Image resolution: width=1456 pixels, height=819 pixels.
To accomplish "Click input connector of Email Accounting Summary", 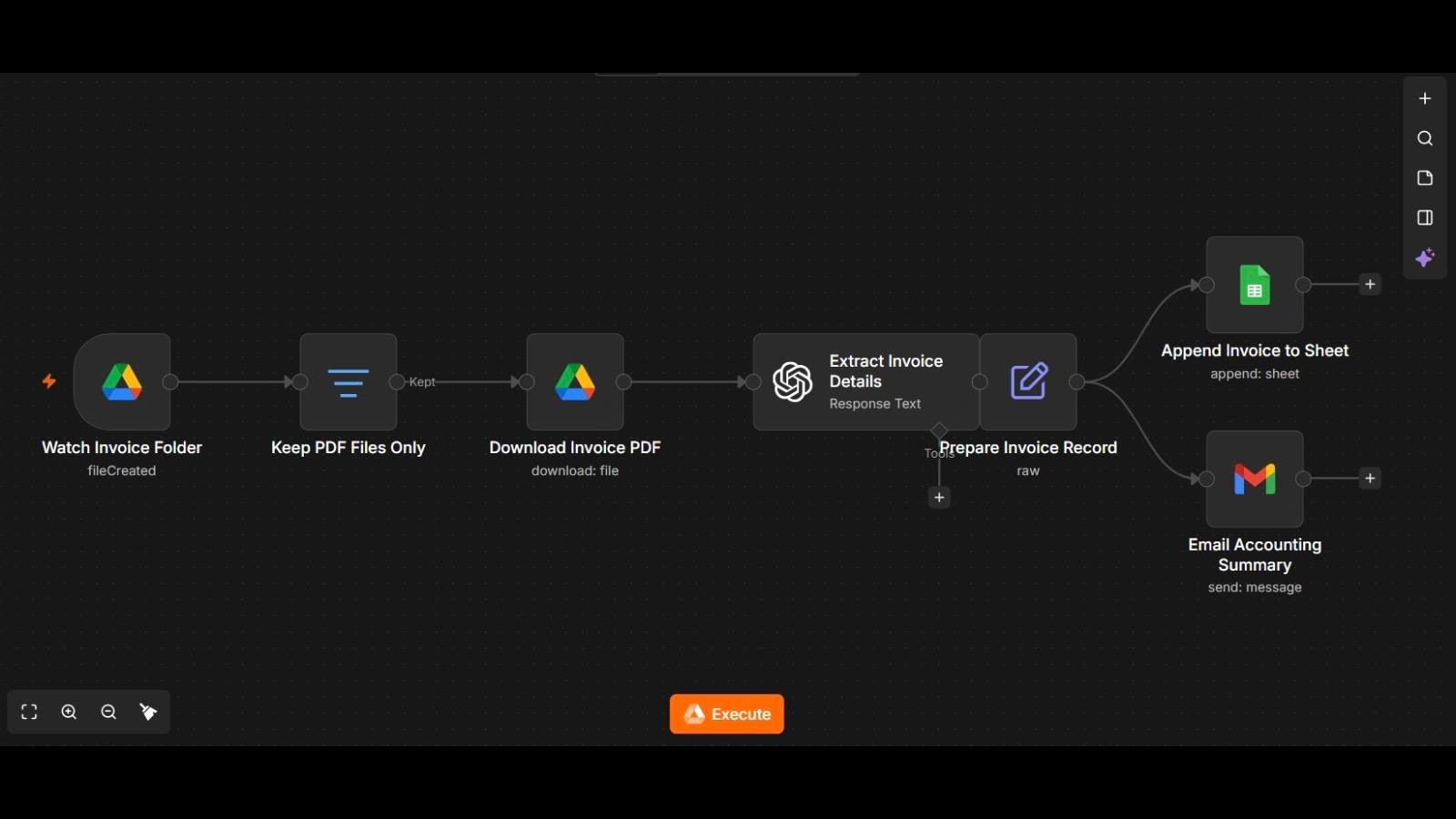I will [1207, 479].
